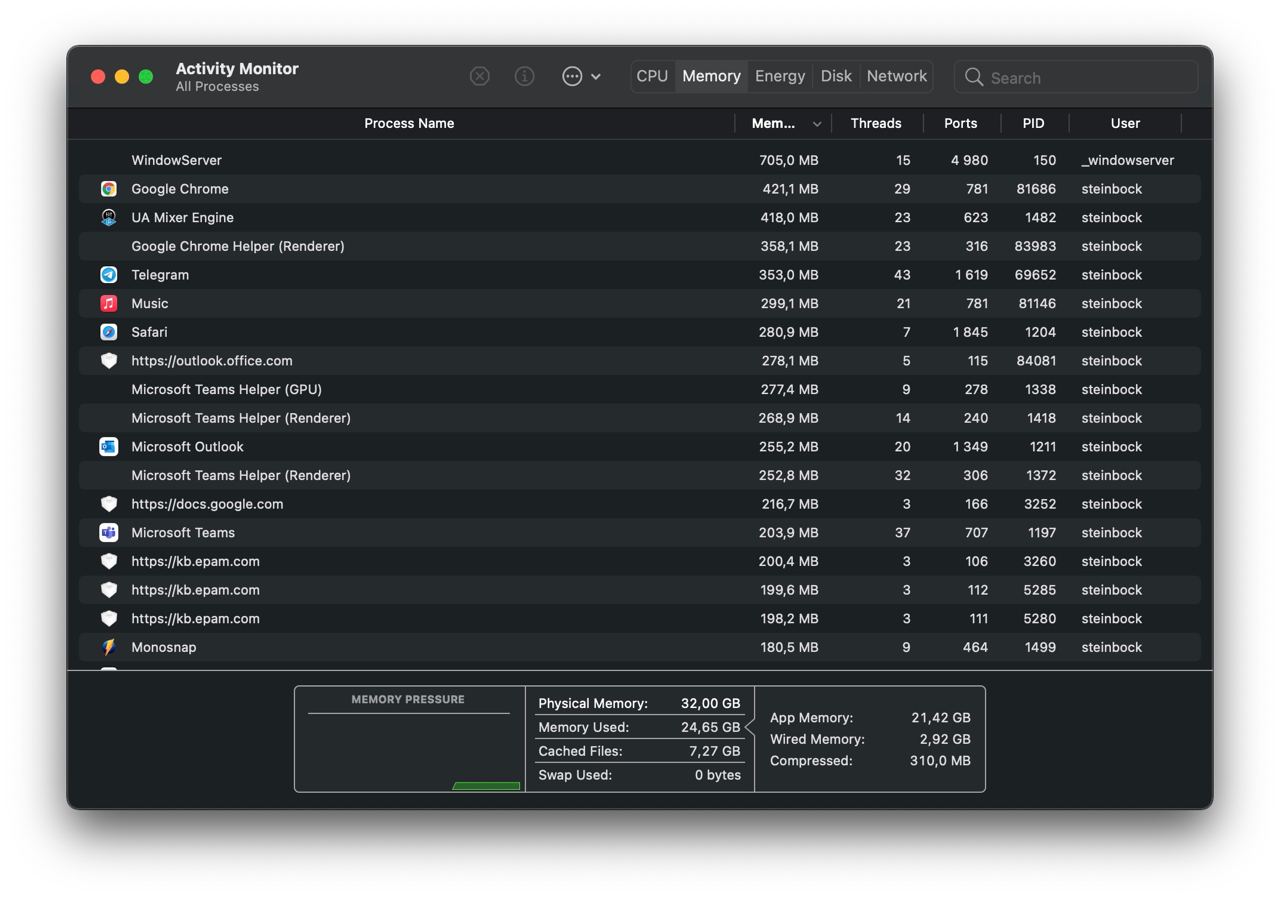Click the App Memory 21,42 GB entry
Viewport: 1280px width, 898px height.
(x=870, y=718)
